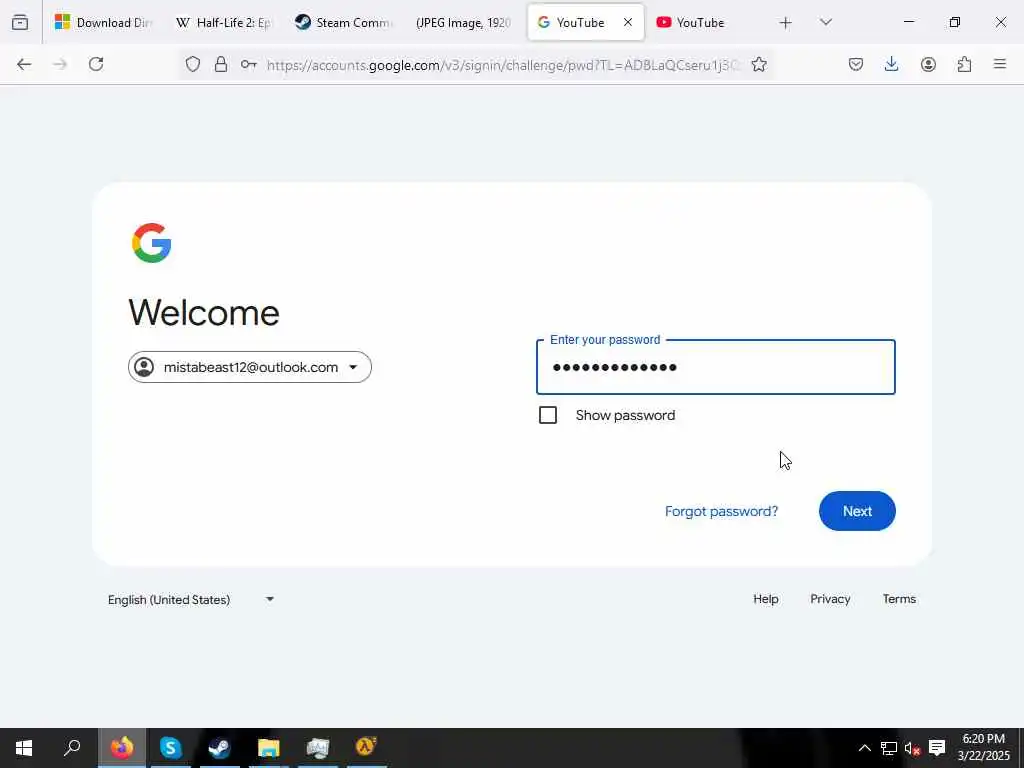Screen dimensions: 1024x768
Task: Switch to Steam Community tab
Action: coord(344,23)
